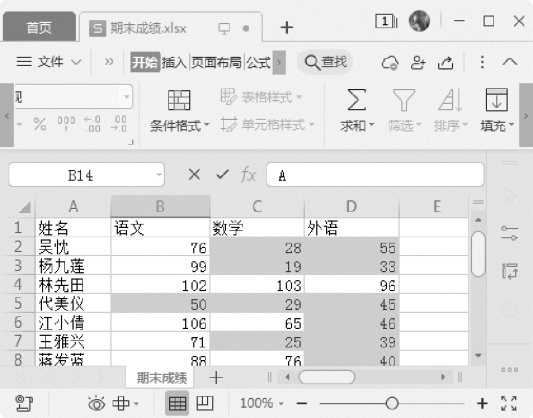The width and height of the screenshot is (533, 418).
Task: Switch to page layout view
Action: 205,403
